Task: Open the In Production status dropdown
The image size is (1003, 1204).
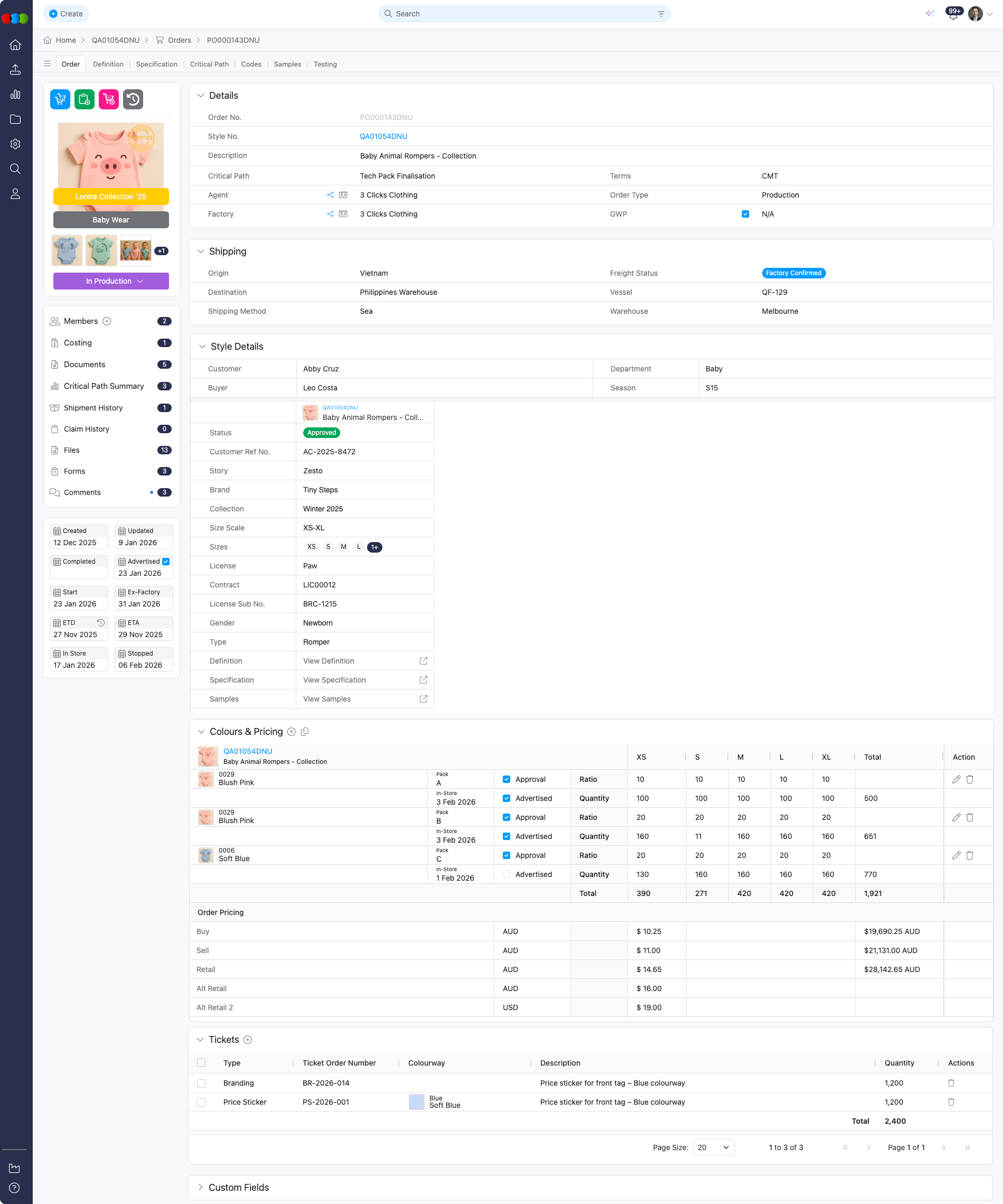Action: (110, 281)
